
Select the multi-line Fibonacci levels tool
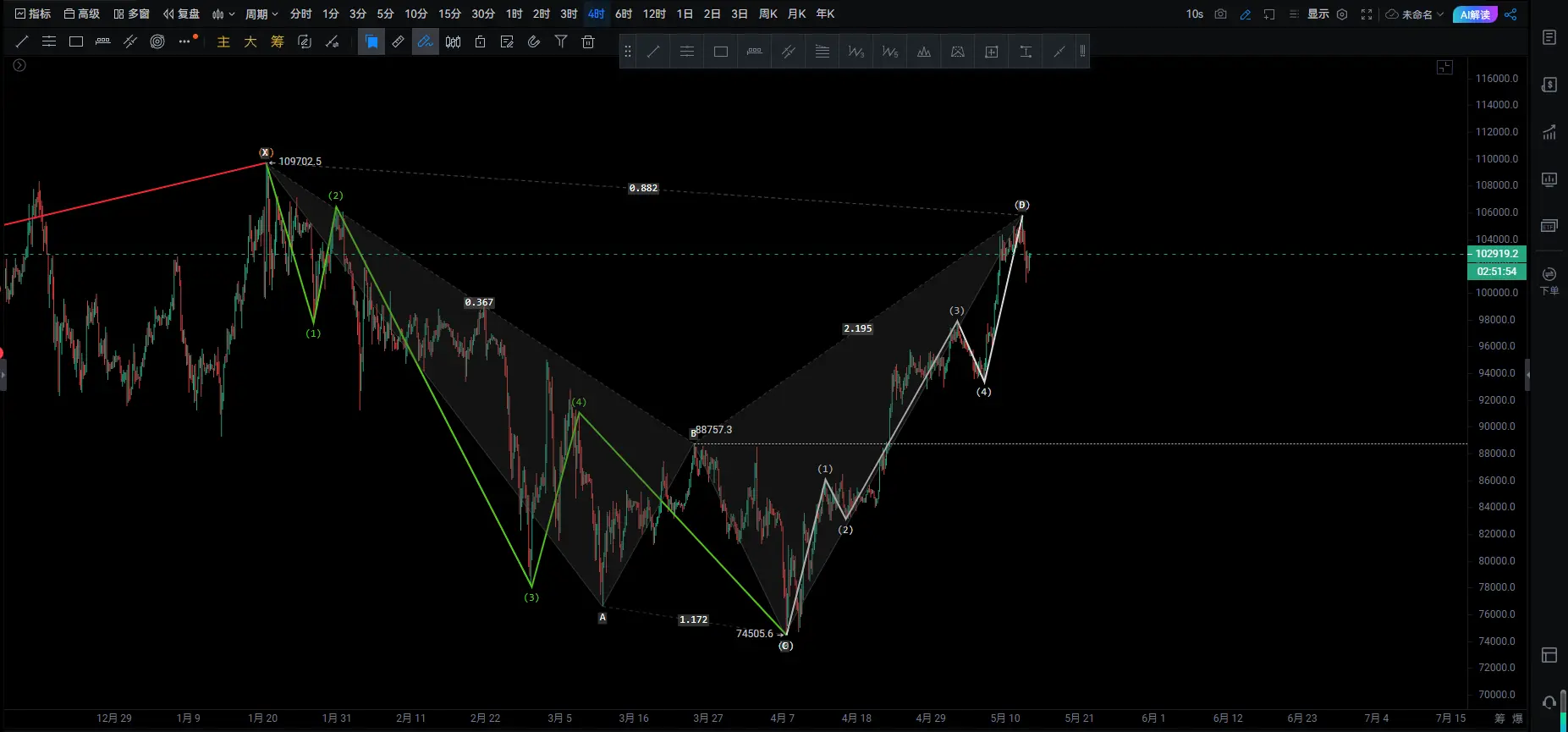[823, 52]
